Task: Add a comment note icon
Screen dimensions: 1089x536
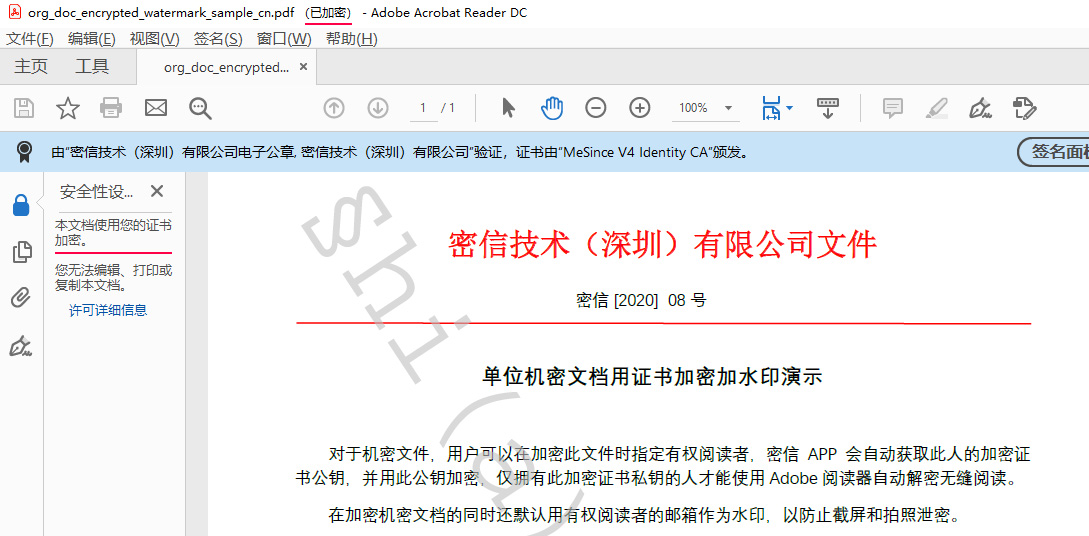Action: (x=892, y=108)
